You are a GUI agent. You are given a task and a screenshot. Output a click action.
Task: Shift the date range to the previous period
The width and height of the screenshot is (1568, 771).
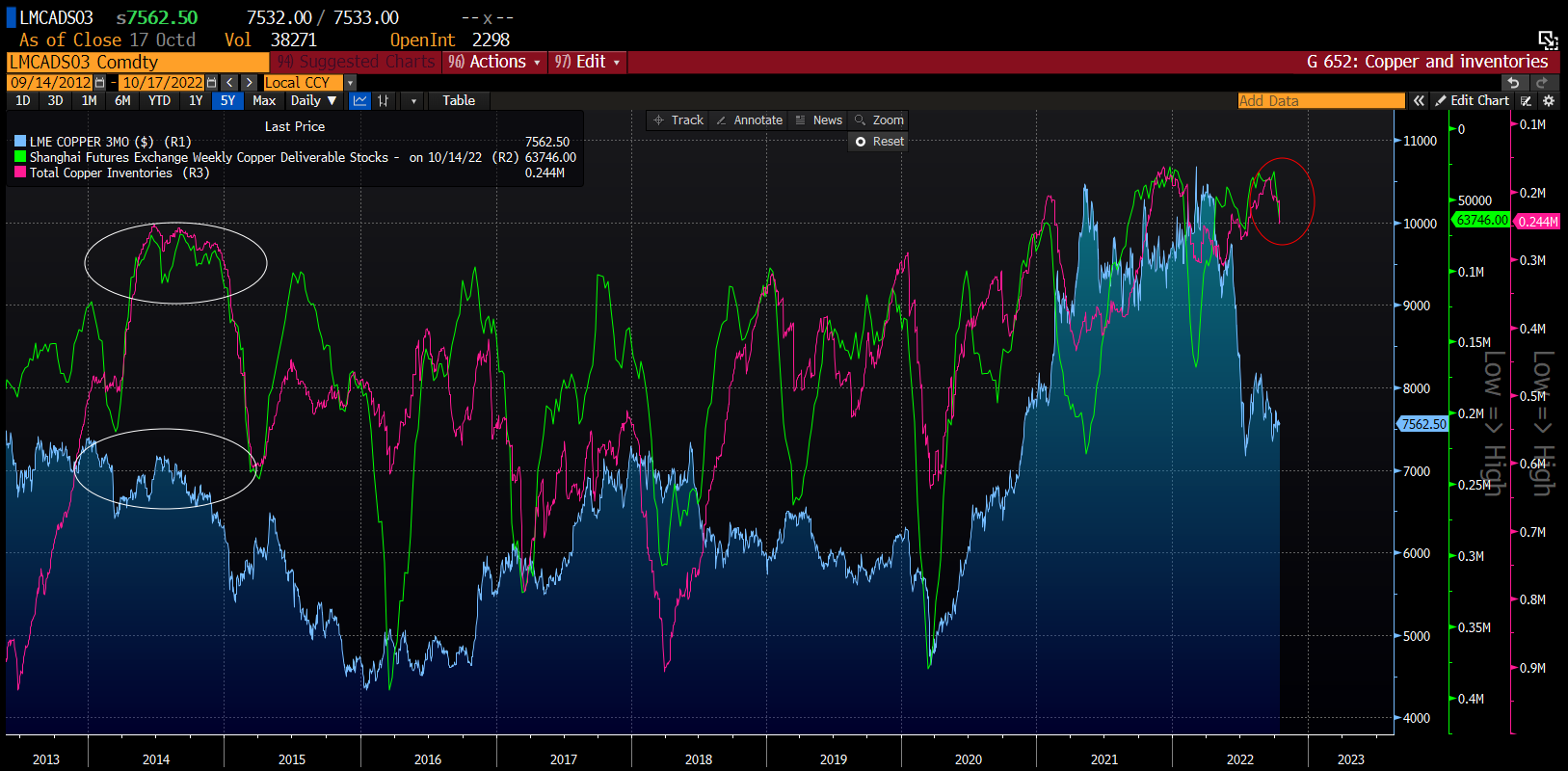[229, 83]
